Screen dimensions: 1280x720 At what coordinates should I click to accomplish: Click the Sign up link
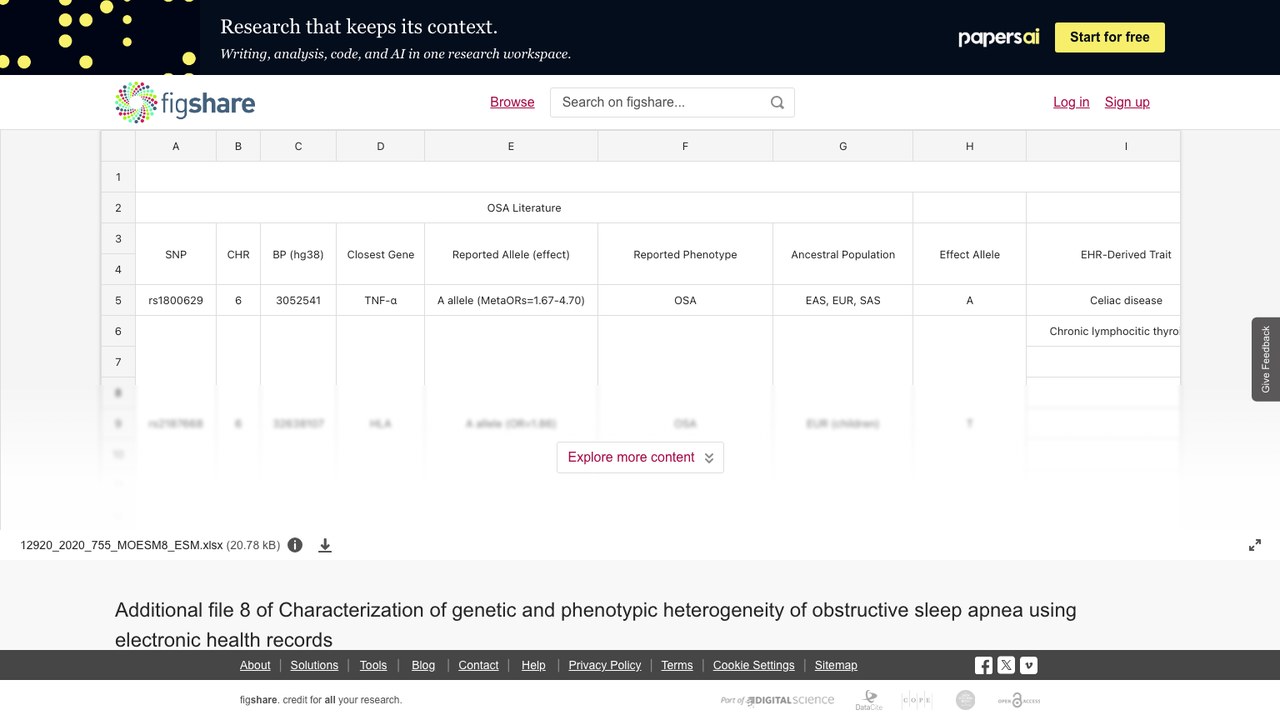tap(1127, 102)
